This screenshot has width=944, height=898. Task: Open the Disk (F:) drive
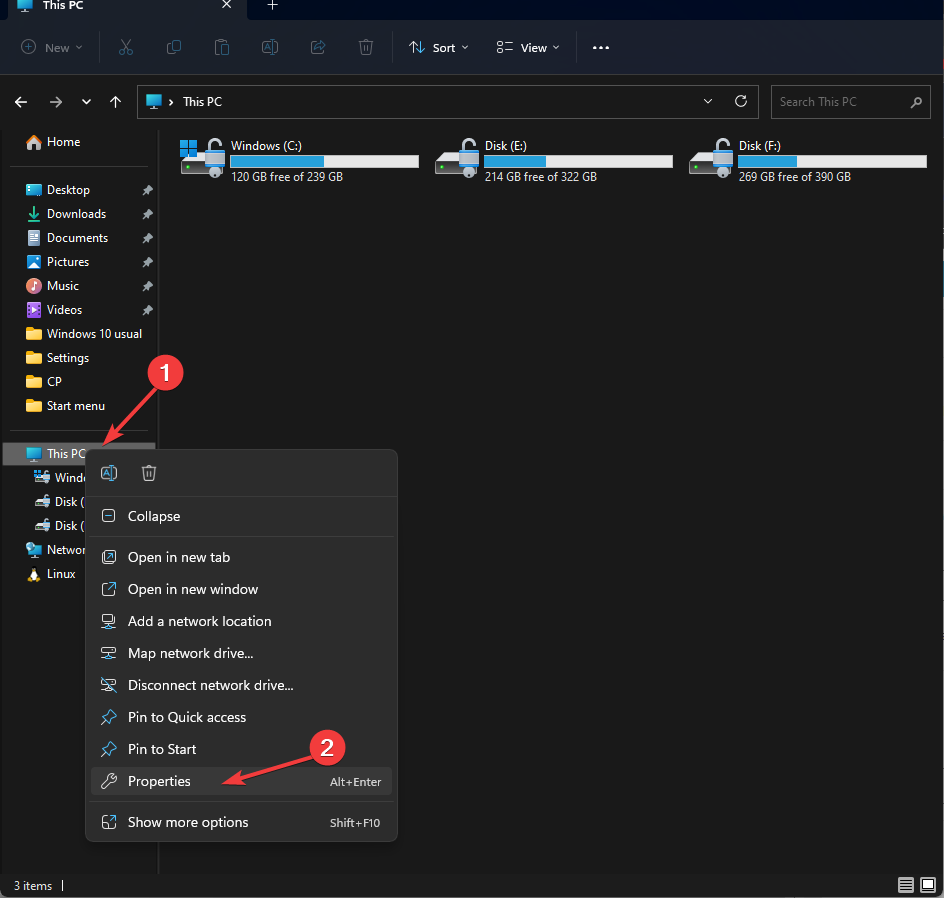pos(807,159)
